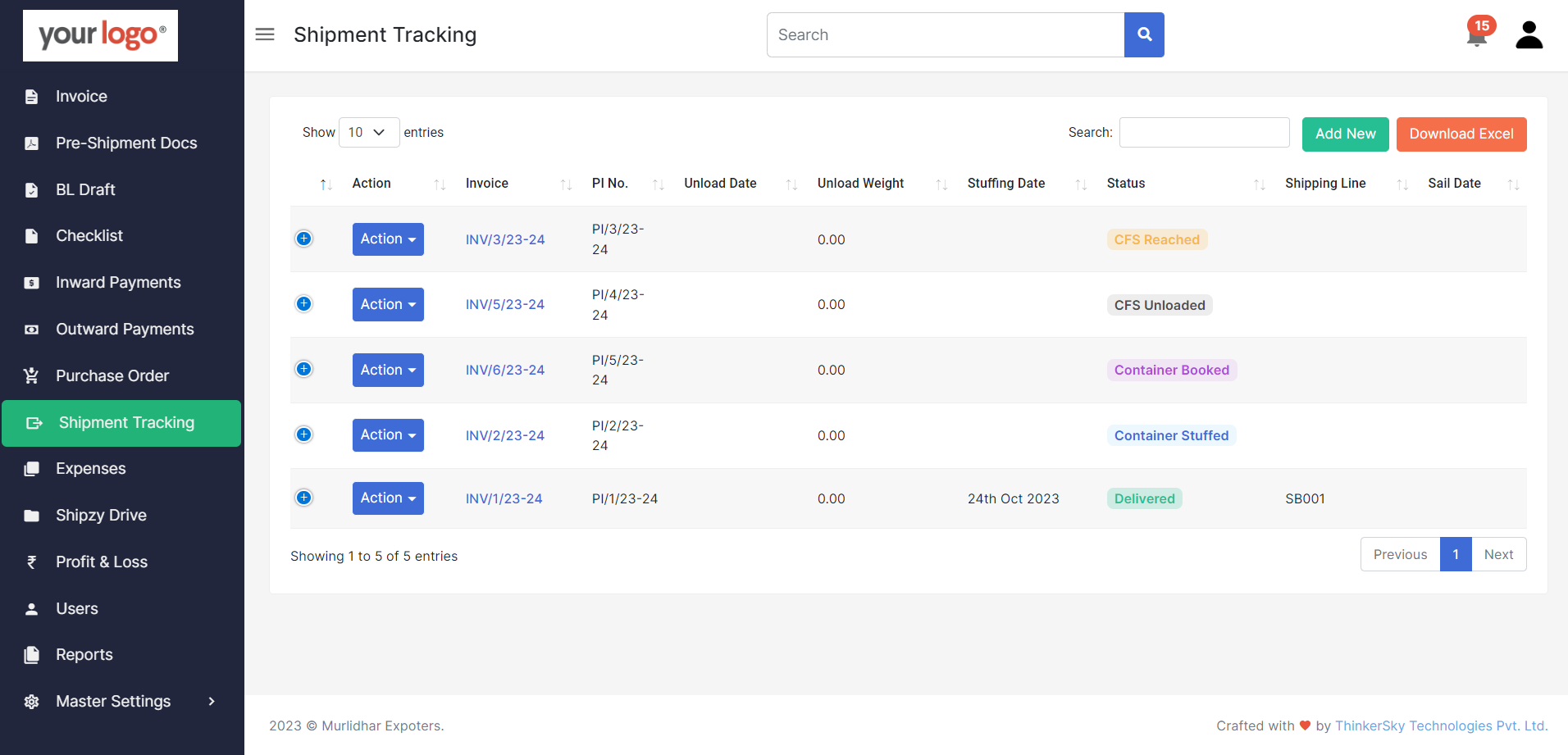Sort table by Invoice column arrows
1568x755 pixels.
pos(566,184)
